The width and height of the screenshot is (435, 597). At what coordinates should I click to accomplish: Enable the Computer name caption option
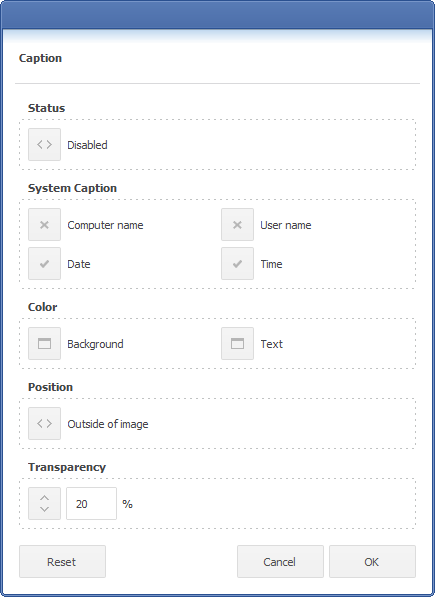point(44,225)
